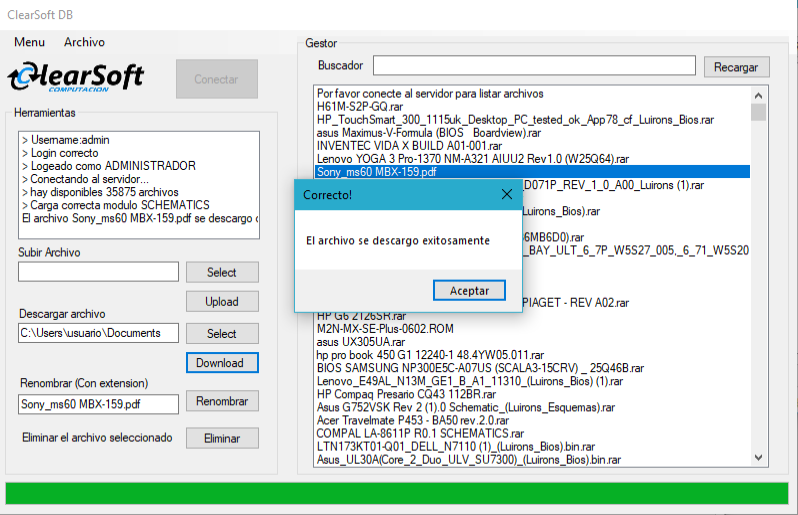The image size is (798, 515).
Task: Click the Select button for Descargar archivo
Action: (222, 334)
